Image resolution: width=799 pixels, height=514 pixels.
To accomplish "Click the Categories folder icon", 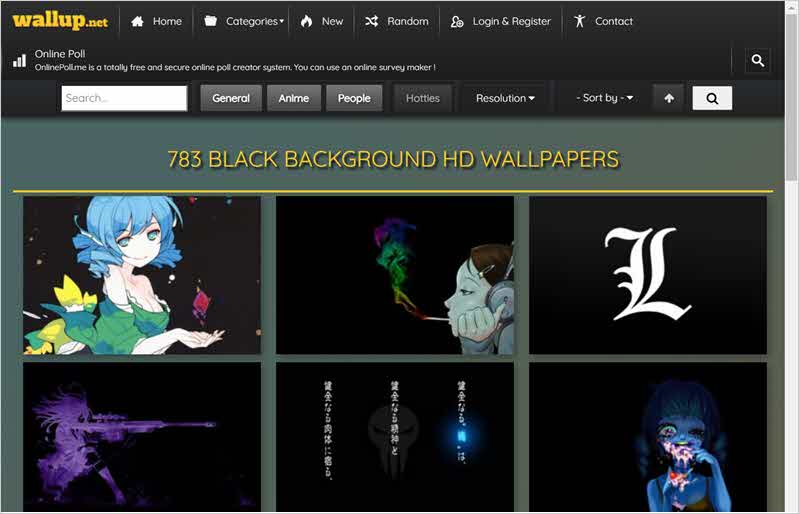I will pos(210,21).
